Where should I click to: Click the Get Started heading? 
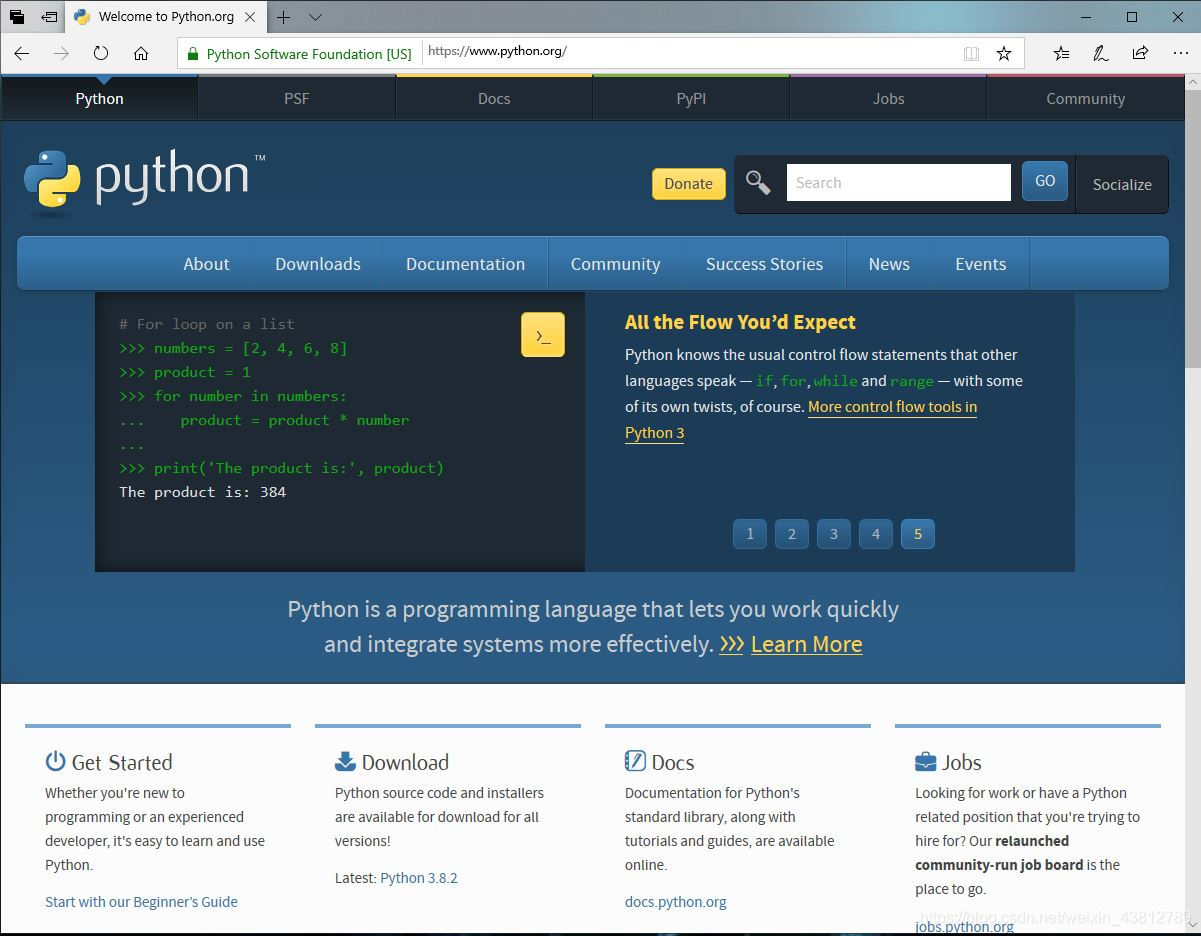pos(122,762)
